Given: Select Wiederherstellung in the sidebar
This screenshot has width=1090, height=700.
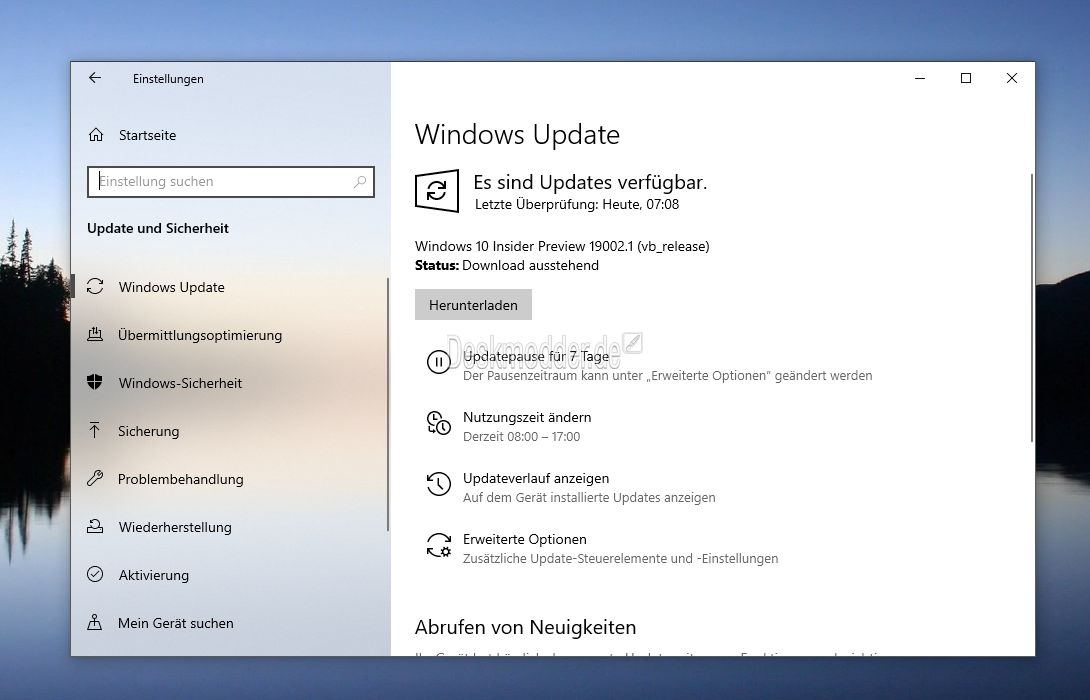Looking at the screenshot, I should click(x=174, y=527).
